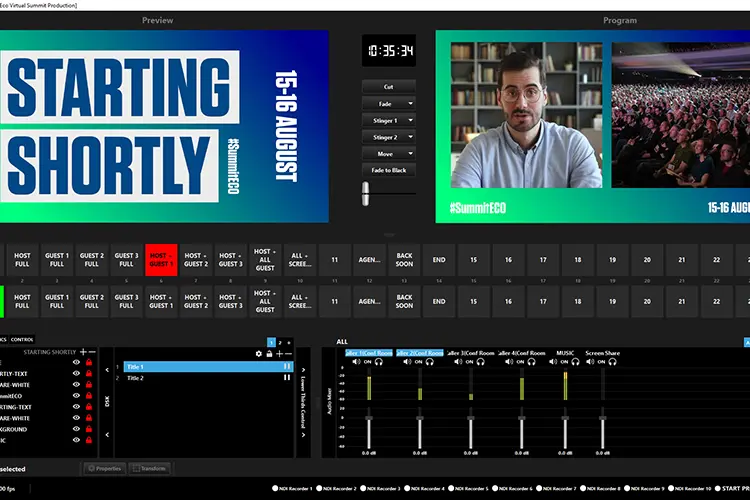Unlock the BACKGROUND layer red lock
The height and width of the screenshot is (500, 750).
pyautogui.click(x=88, y=429)
